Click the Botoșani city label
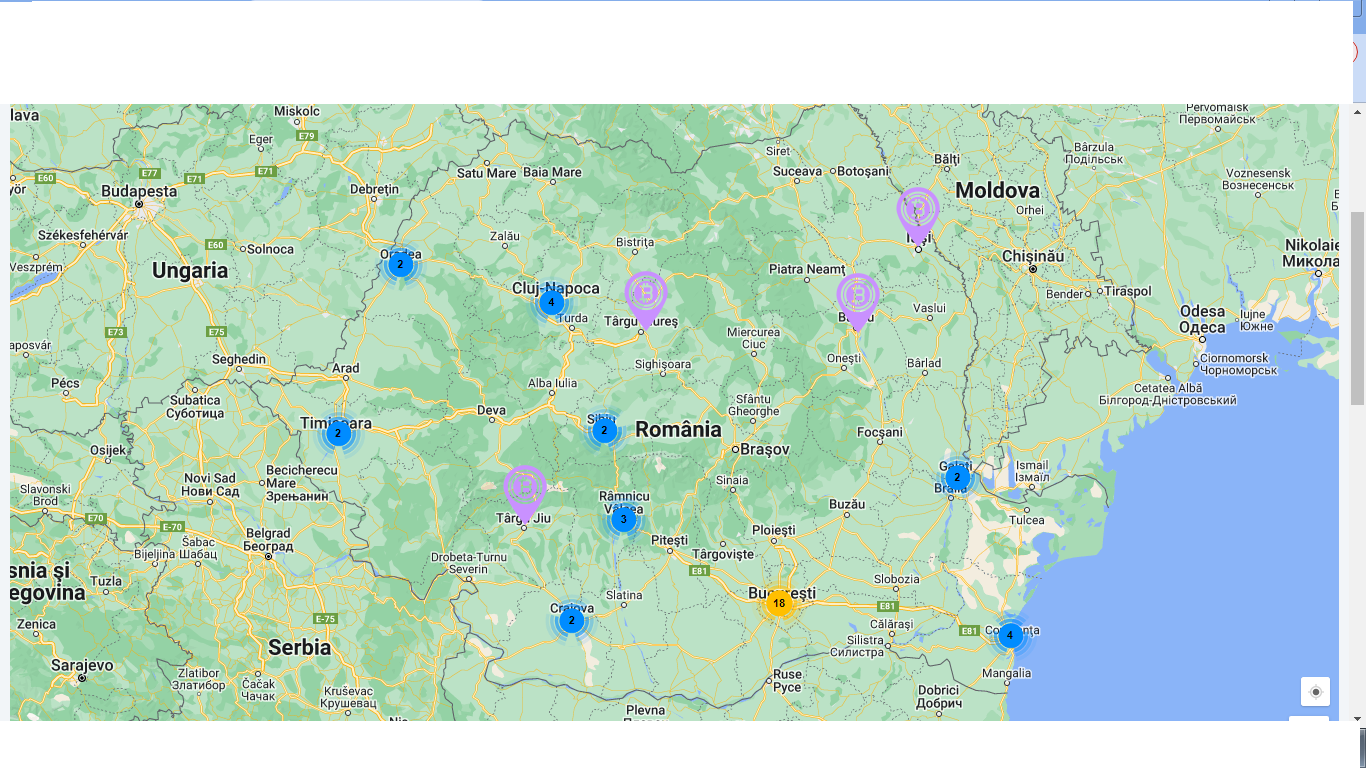The height and width of the screenshot is (768, 1366). click(x=862, y=171)
